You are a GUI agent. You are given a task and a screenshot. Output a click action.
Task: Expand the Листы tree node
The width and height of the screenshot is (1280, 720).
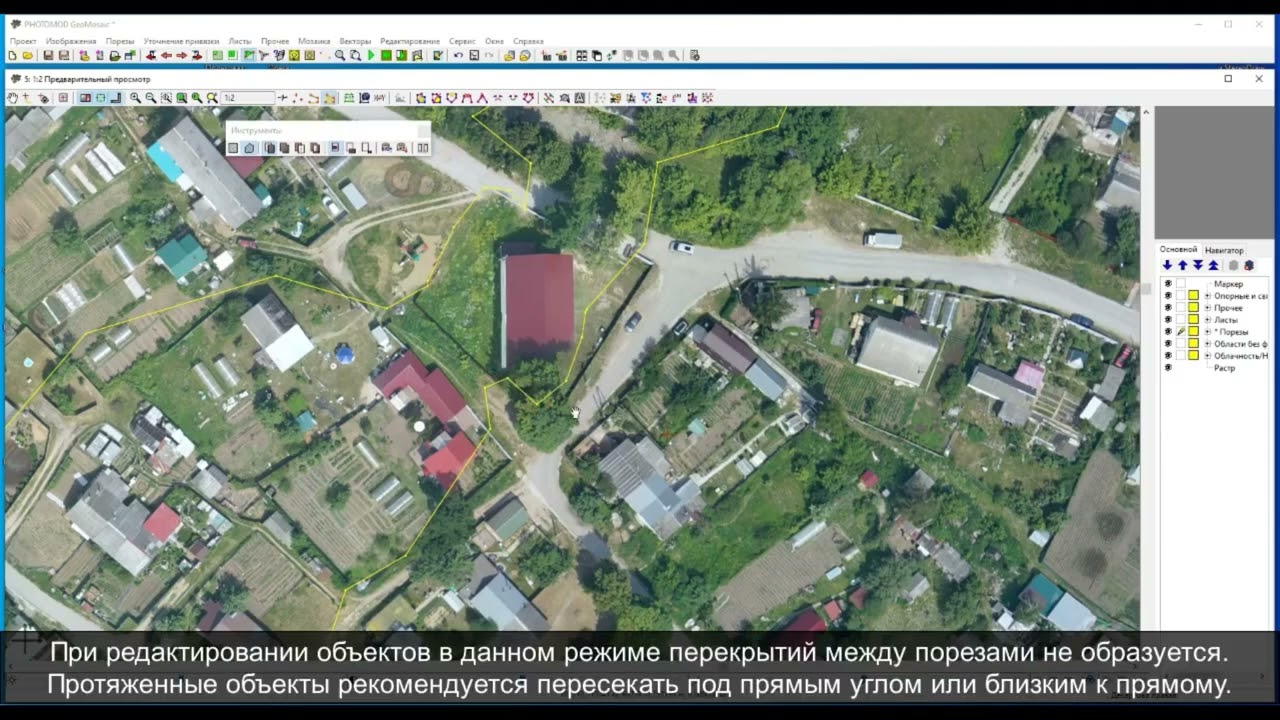click(x=1207, y=320)
